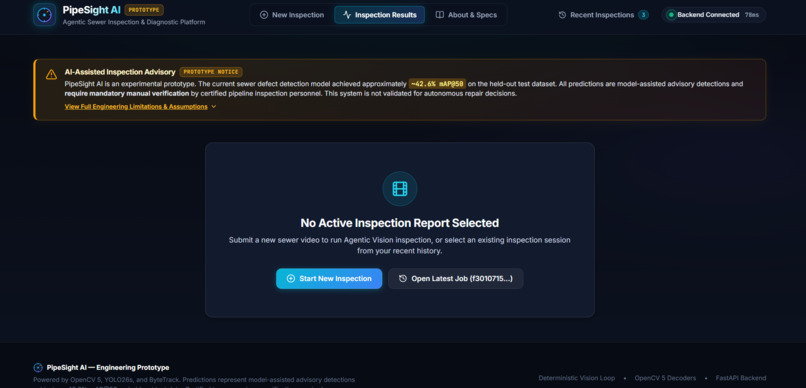
Task: Click the plus icon on Start New Inspection
Action: point(290,279)
